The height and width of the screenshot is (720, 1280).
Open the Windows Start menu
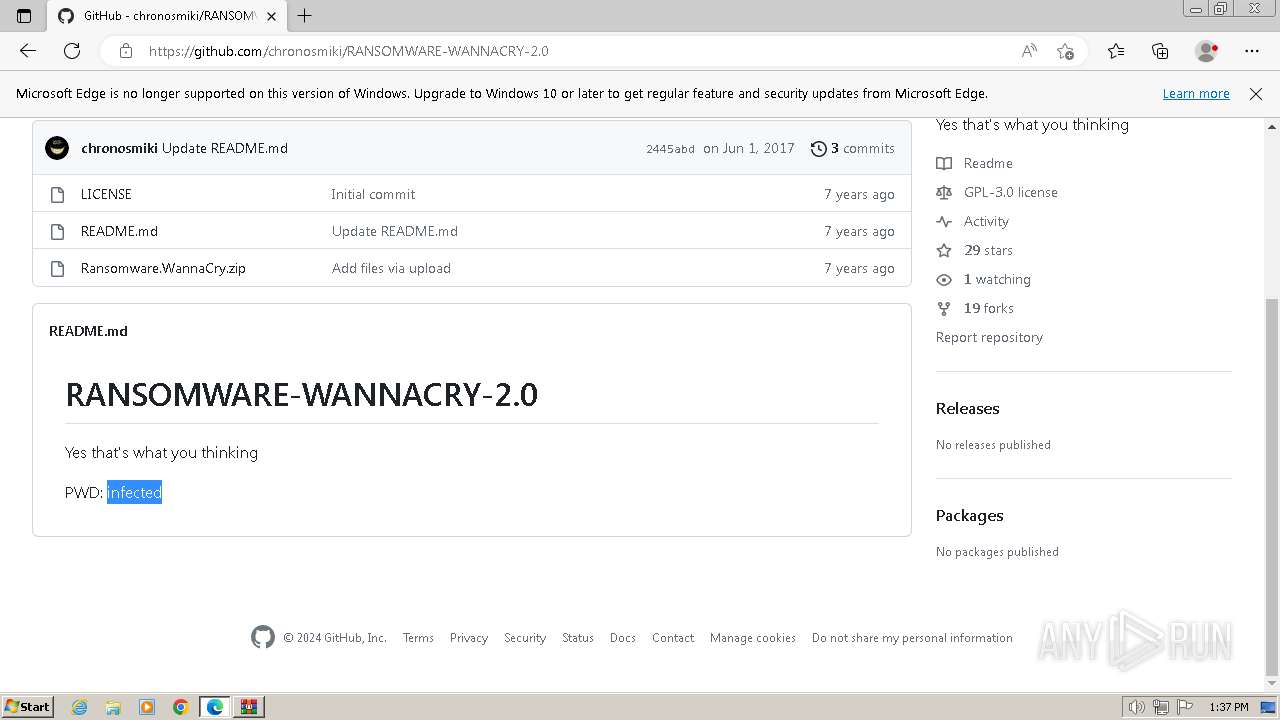(28, 706)
